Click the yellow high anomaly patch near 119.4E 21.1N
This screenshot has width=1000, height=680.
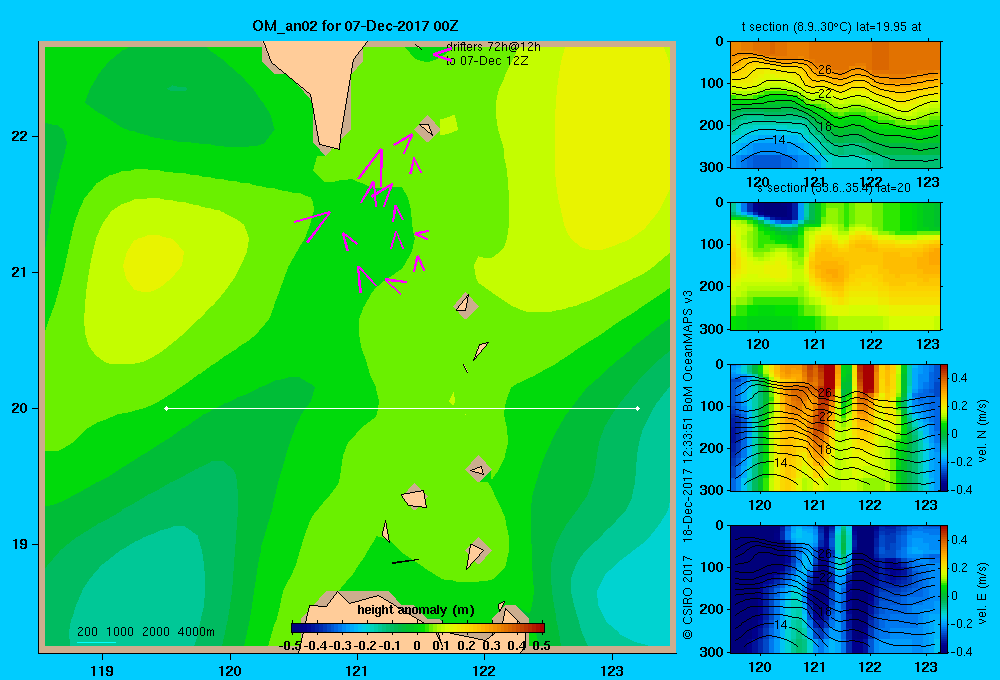coord(153,263)
